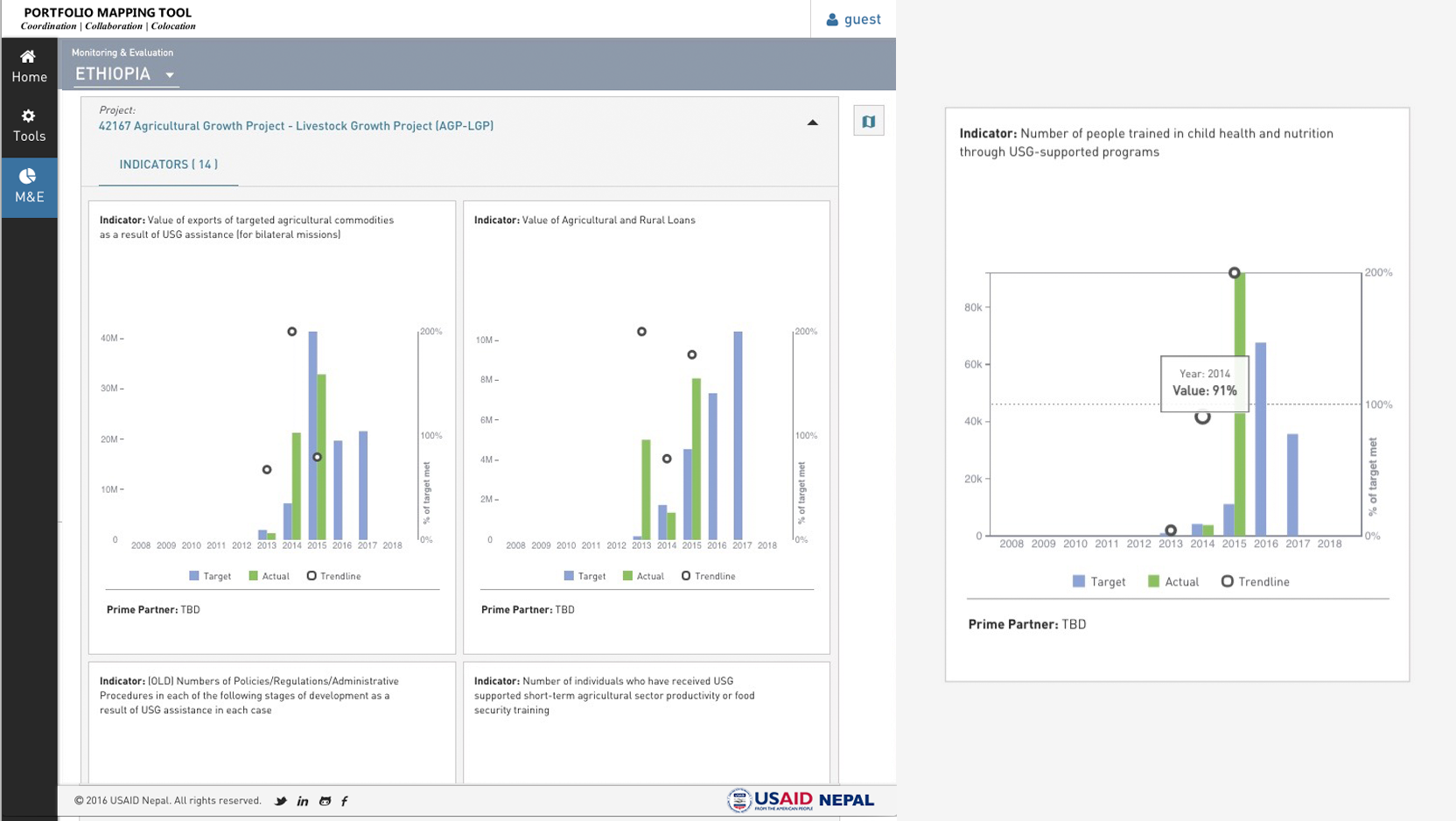Image resolution: width=1456 pixels, height=821 pixels.
Task: Open the Home sidebar item
Action: [29, 67]
